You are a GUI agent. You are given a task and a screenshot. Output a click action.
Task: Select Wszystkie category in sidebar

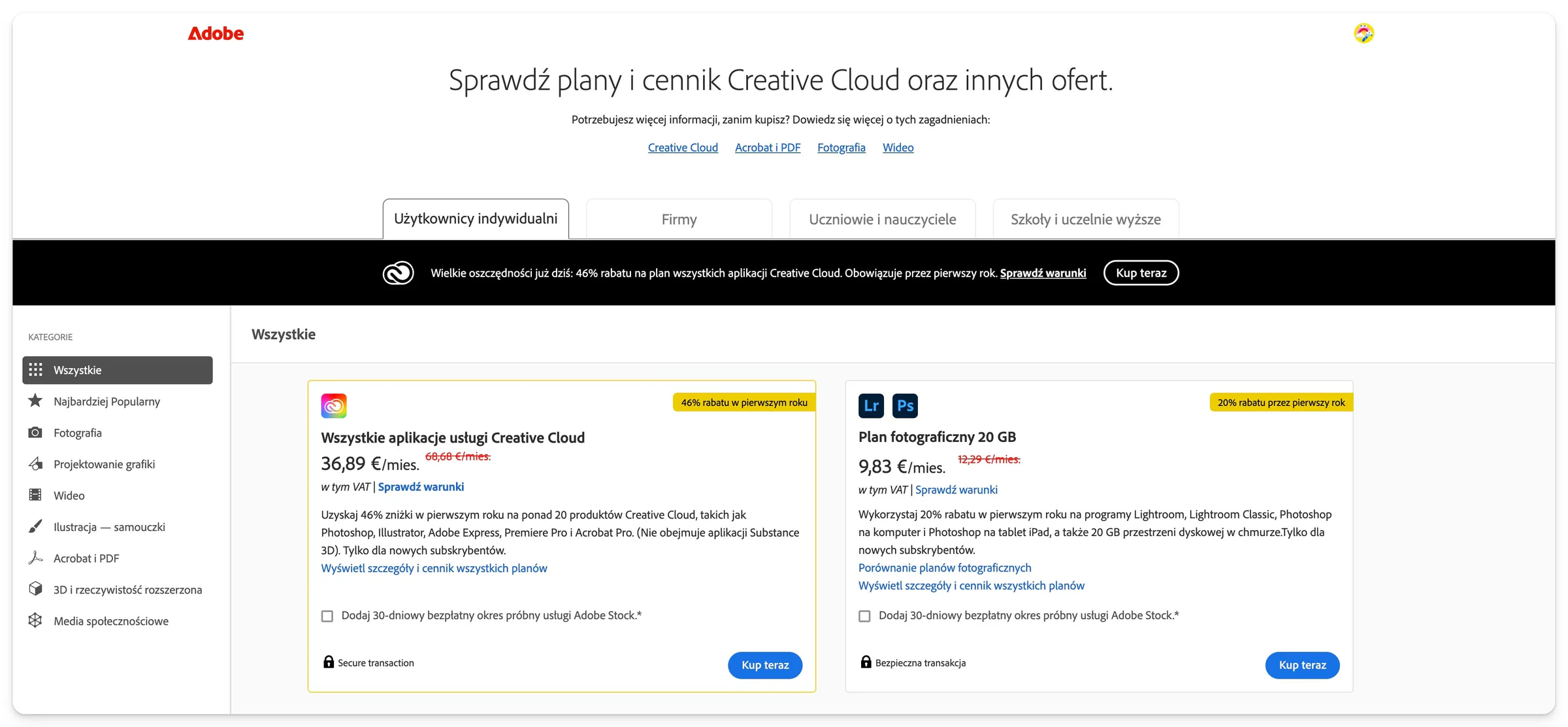pos(118,370)
